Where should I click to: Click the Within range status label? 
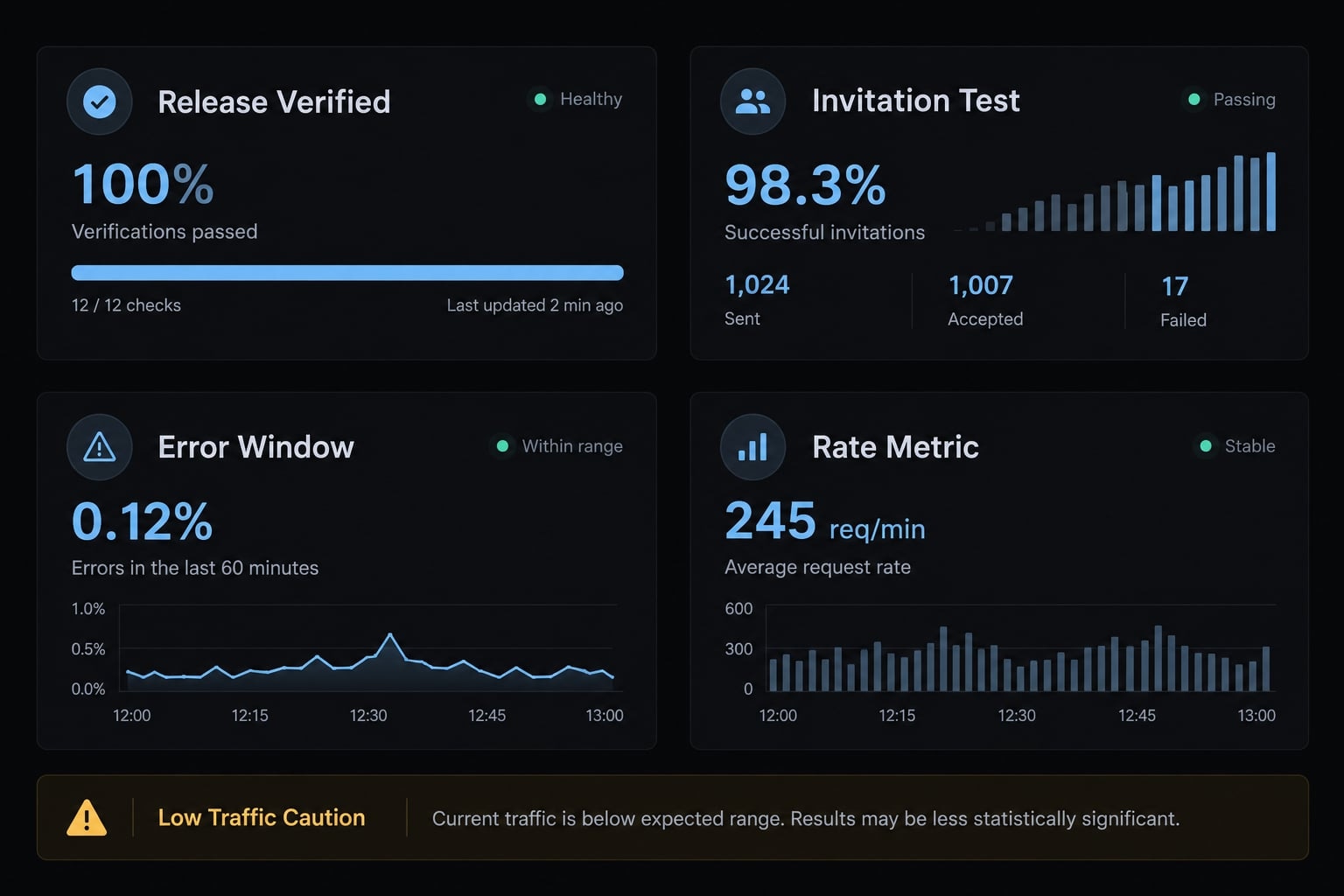(x=572, y=446)
